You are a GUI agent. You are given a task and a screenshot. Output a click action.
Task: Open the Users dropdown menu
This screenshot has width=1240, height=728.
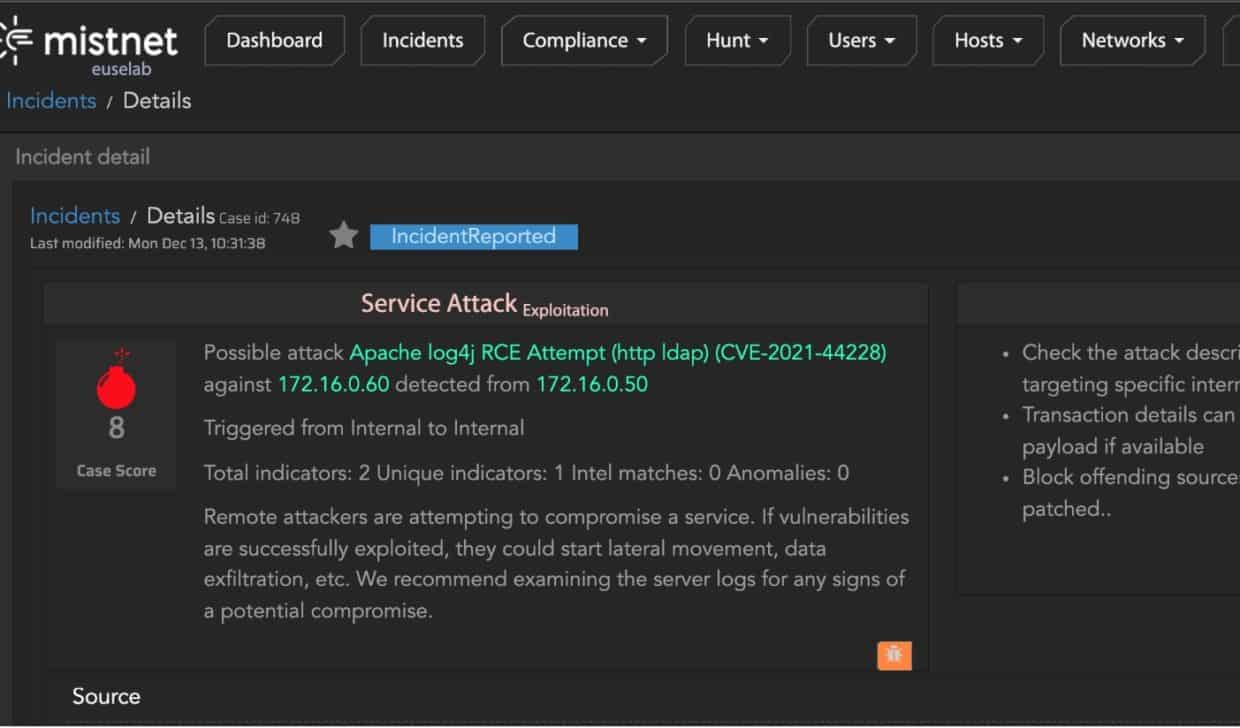coord(861,41)
